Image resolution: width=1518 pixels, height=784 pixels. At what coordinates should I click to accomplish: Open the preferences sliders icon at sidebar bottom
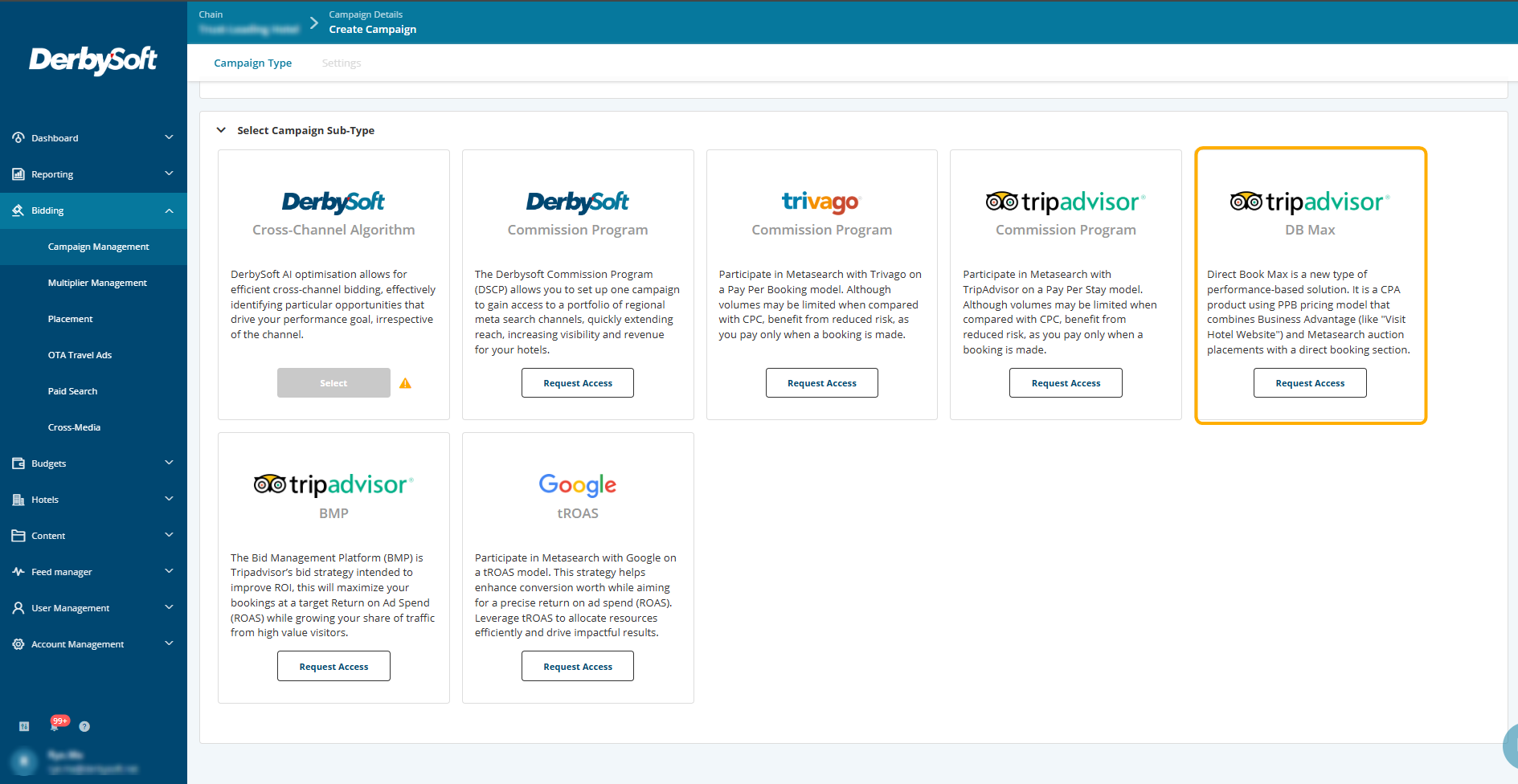pyautogui.click(x=24, y=726)
